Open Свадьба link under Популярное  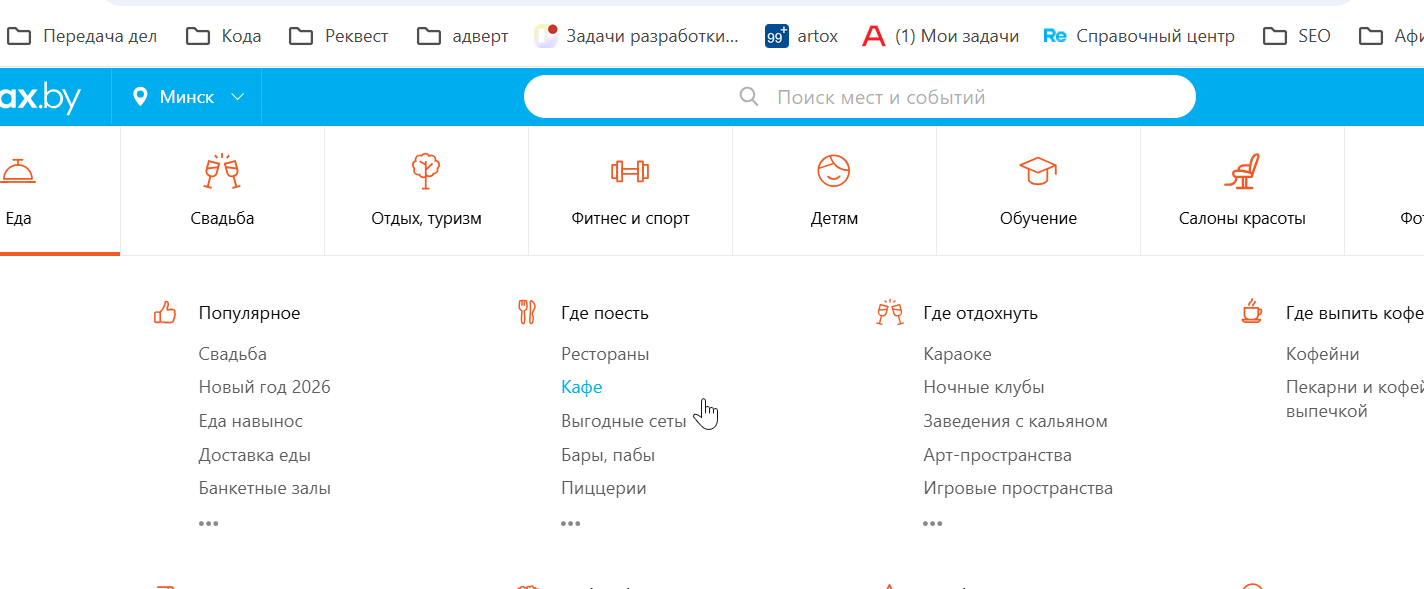233,354
